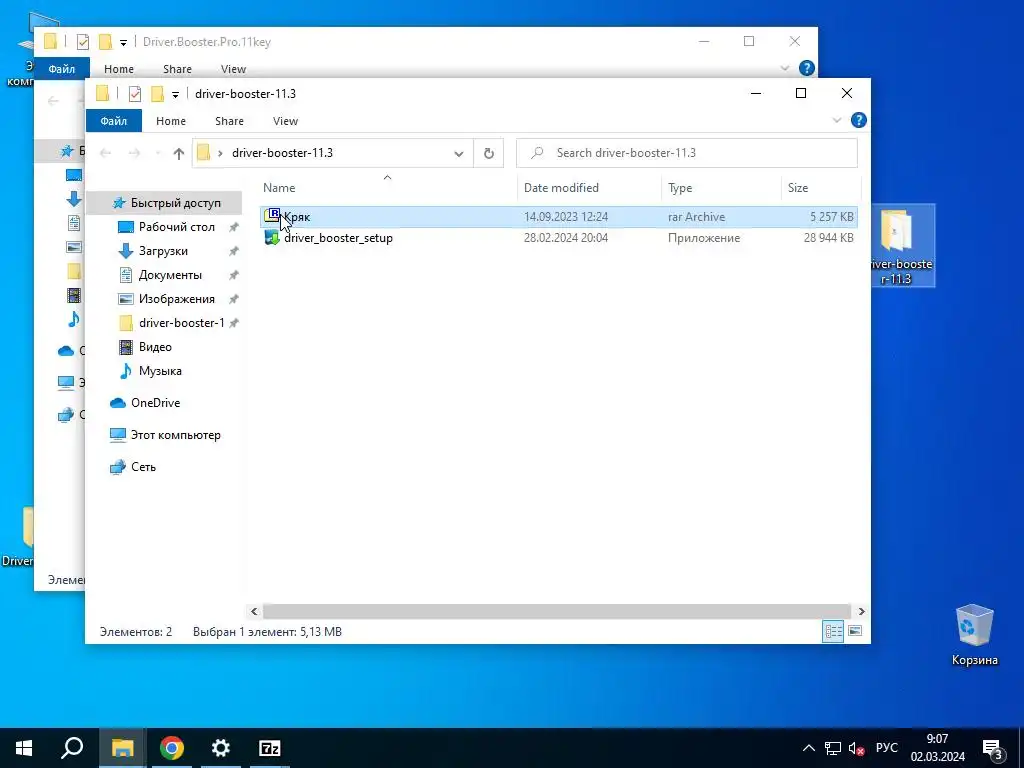Open Музыка in the navigation pane
Screen dimensions: 1024x768
[160, 371]
